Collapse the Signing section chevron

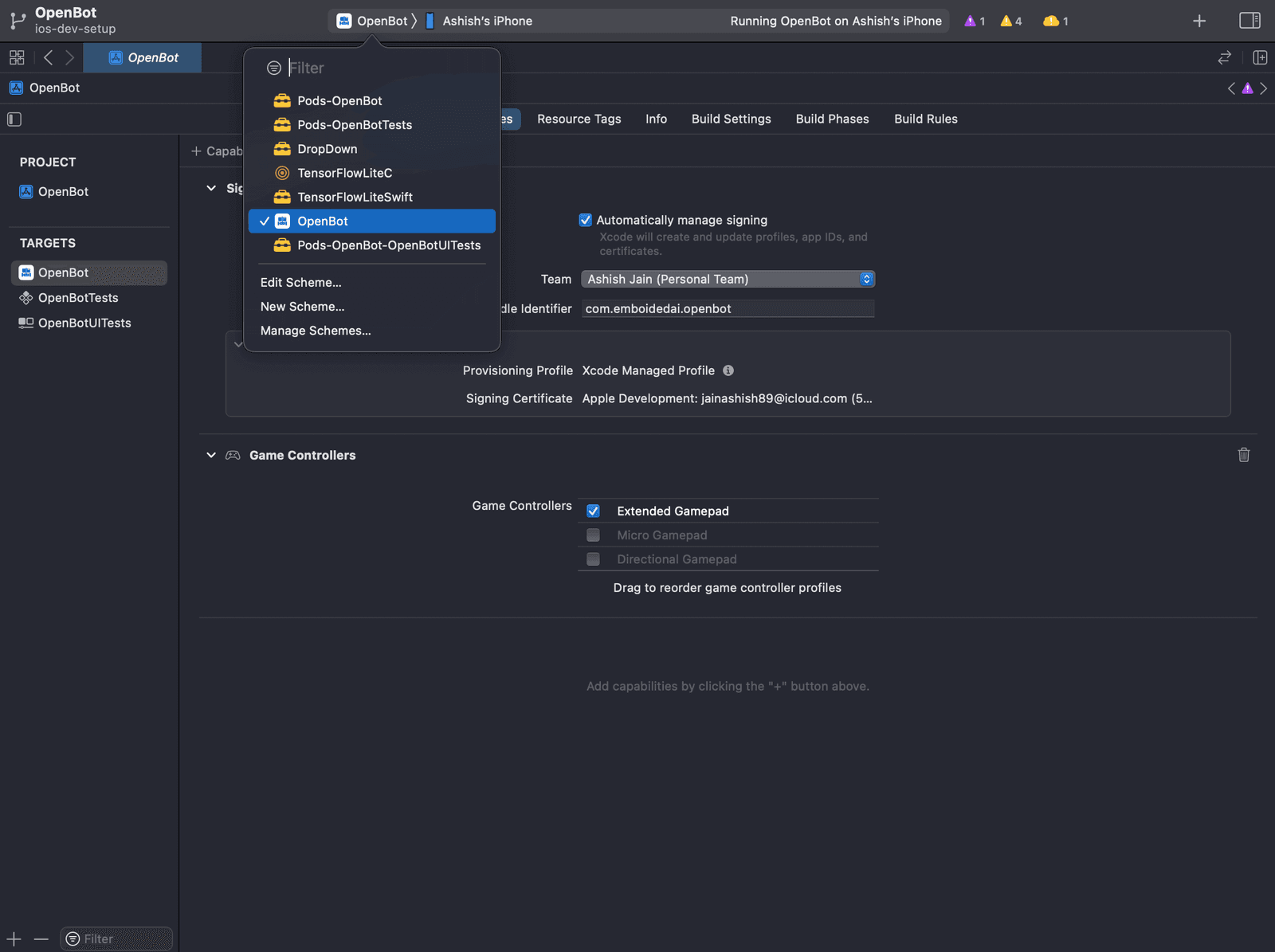click(211, 188)
